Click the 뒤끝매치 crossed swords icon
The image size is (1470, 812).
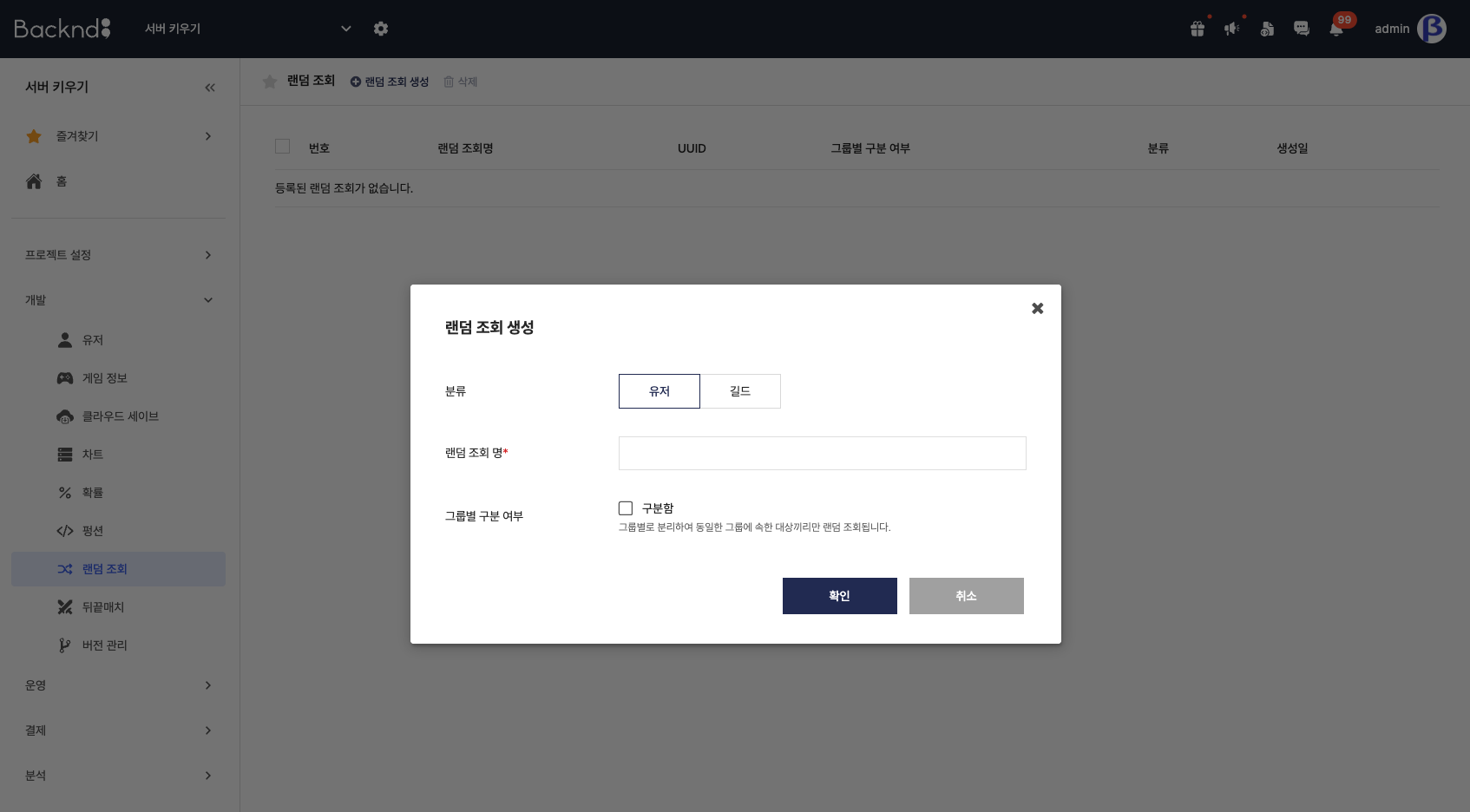point(65,606)
